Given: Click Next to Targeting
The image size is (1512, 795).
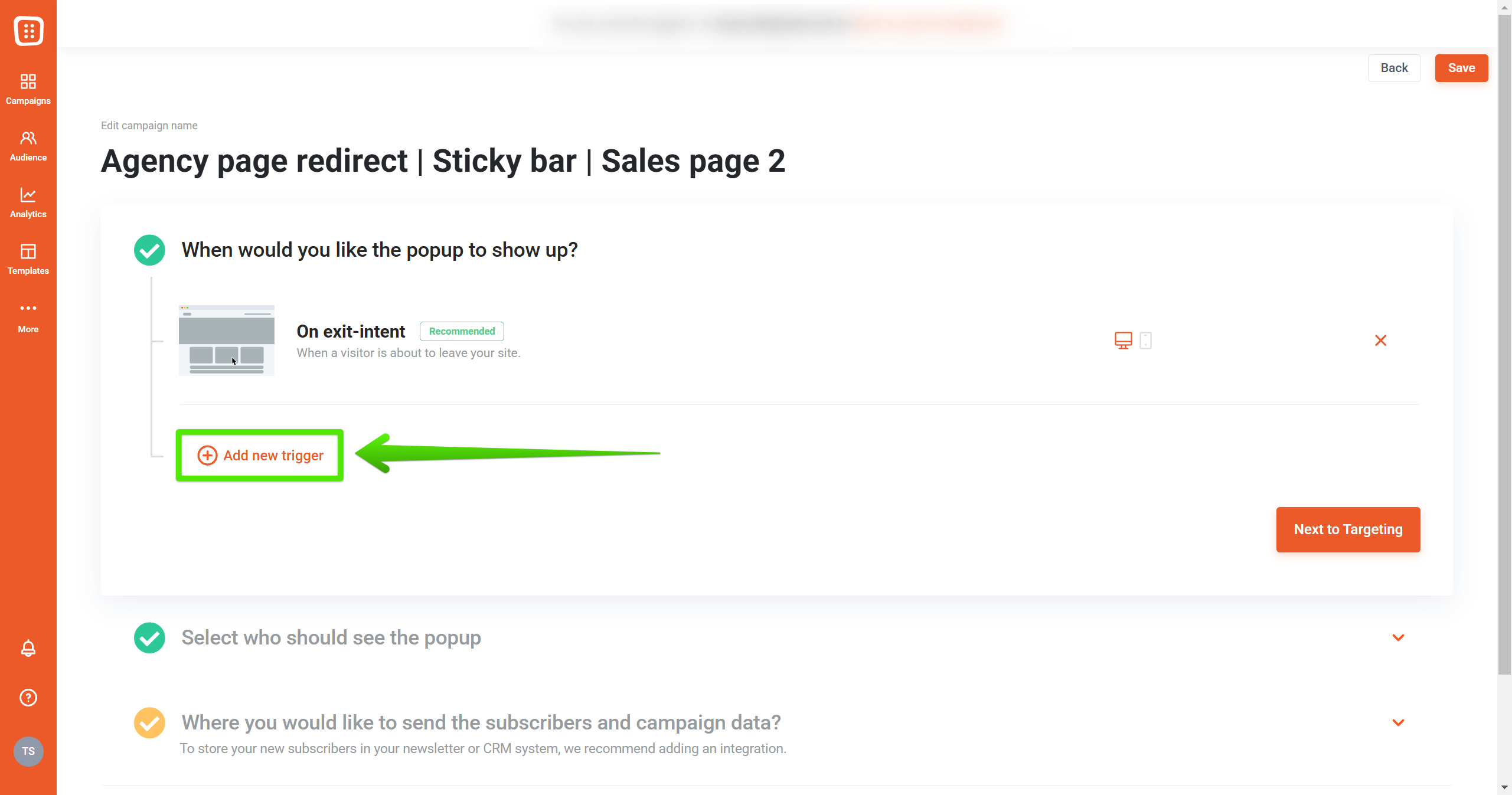Looking at the screenshot, I should pos(1348,529).
